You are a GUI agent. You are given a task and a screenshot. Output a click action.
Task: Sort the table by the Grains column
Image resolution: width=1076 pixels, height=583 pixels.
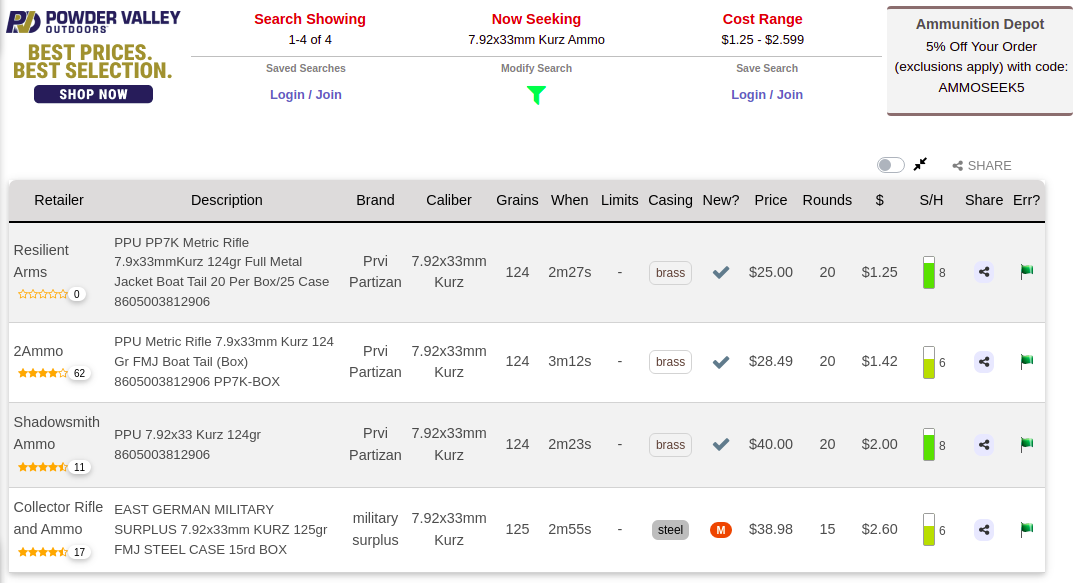pos(517,200)
